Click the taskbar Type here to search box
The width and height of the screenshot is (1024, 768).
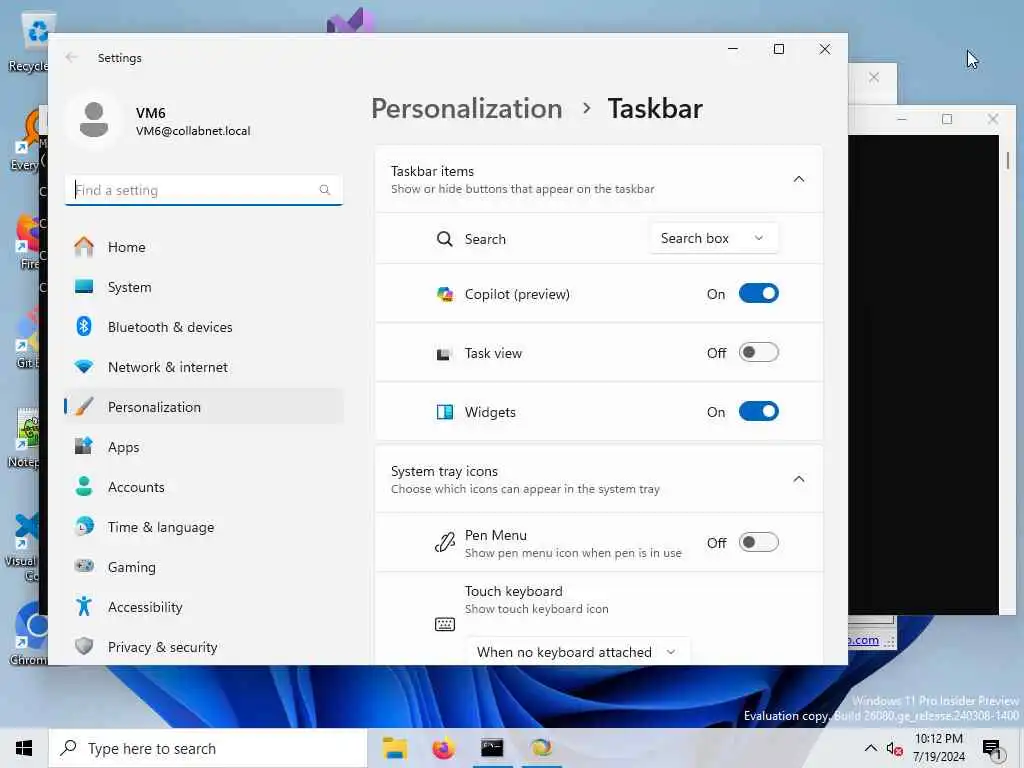click(x=208, y=748)
